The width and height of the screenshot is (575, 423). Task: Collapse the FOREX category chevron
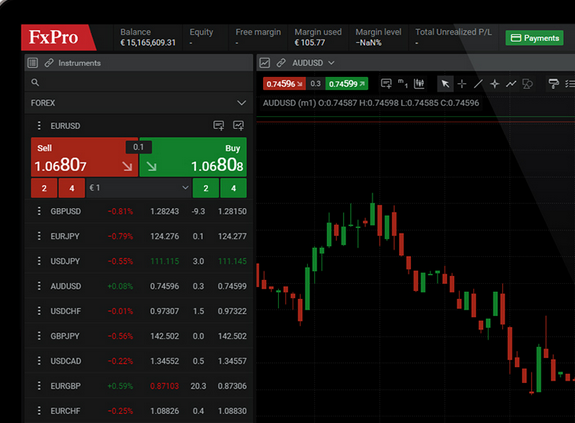pyautogui.click(x=241, y=103)
